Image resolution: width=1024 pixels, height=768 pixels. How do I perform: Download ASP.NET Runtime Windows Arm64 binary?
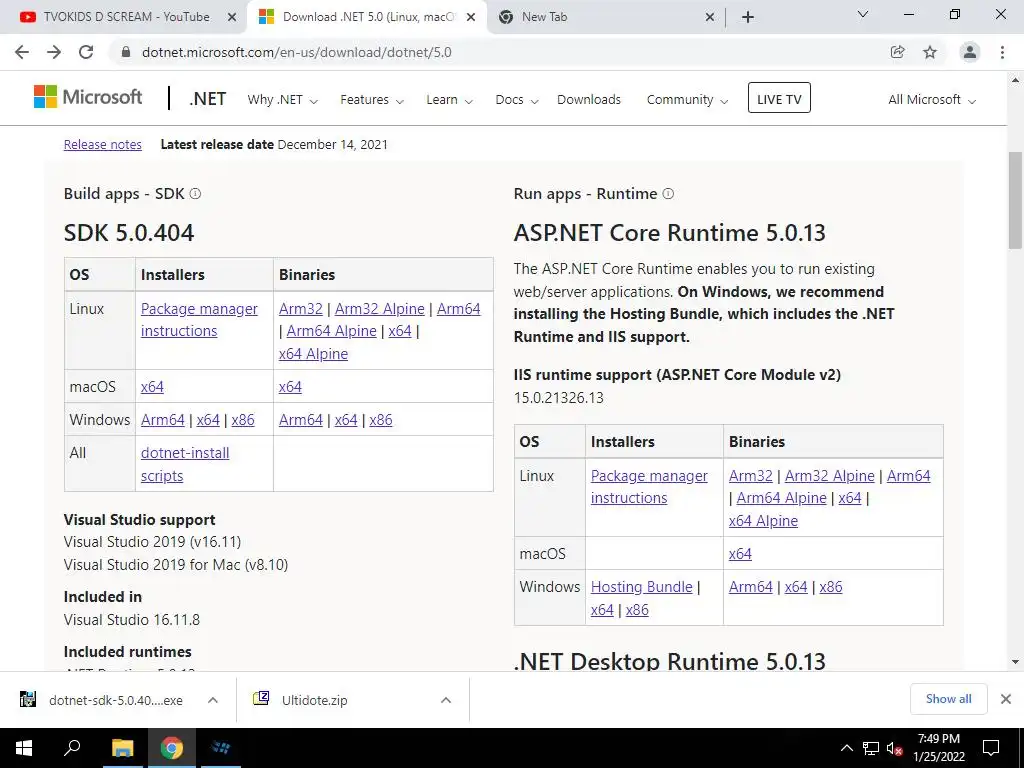coord(750,587)
